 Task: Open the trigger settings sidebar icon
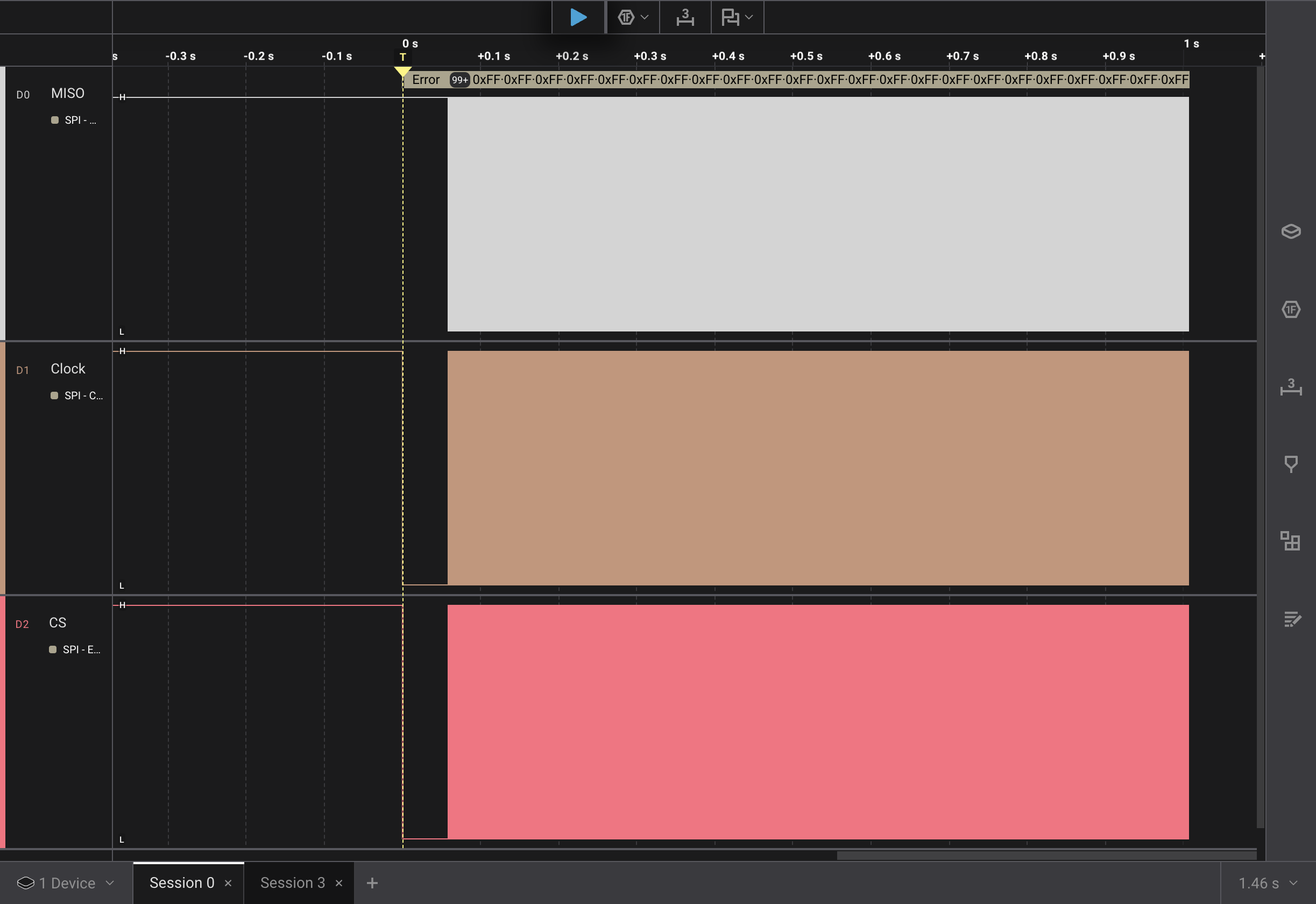tap(1291, 464)
